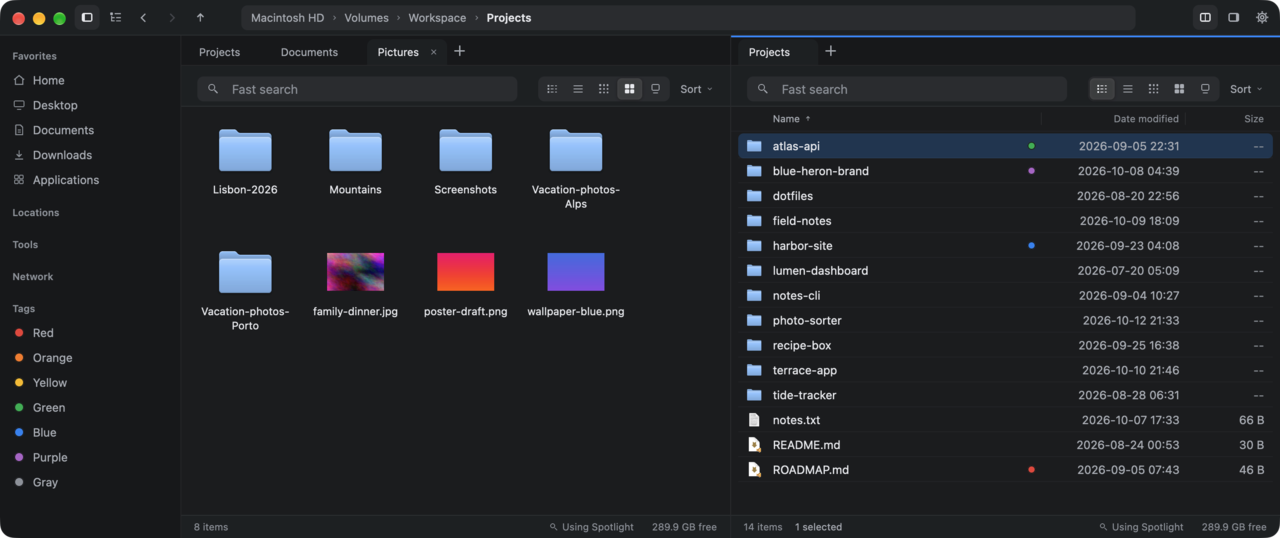Switch left pane to details view
Viewport: 1280px width, 538px height.
(x=552, y=89)
